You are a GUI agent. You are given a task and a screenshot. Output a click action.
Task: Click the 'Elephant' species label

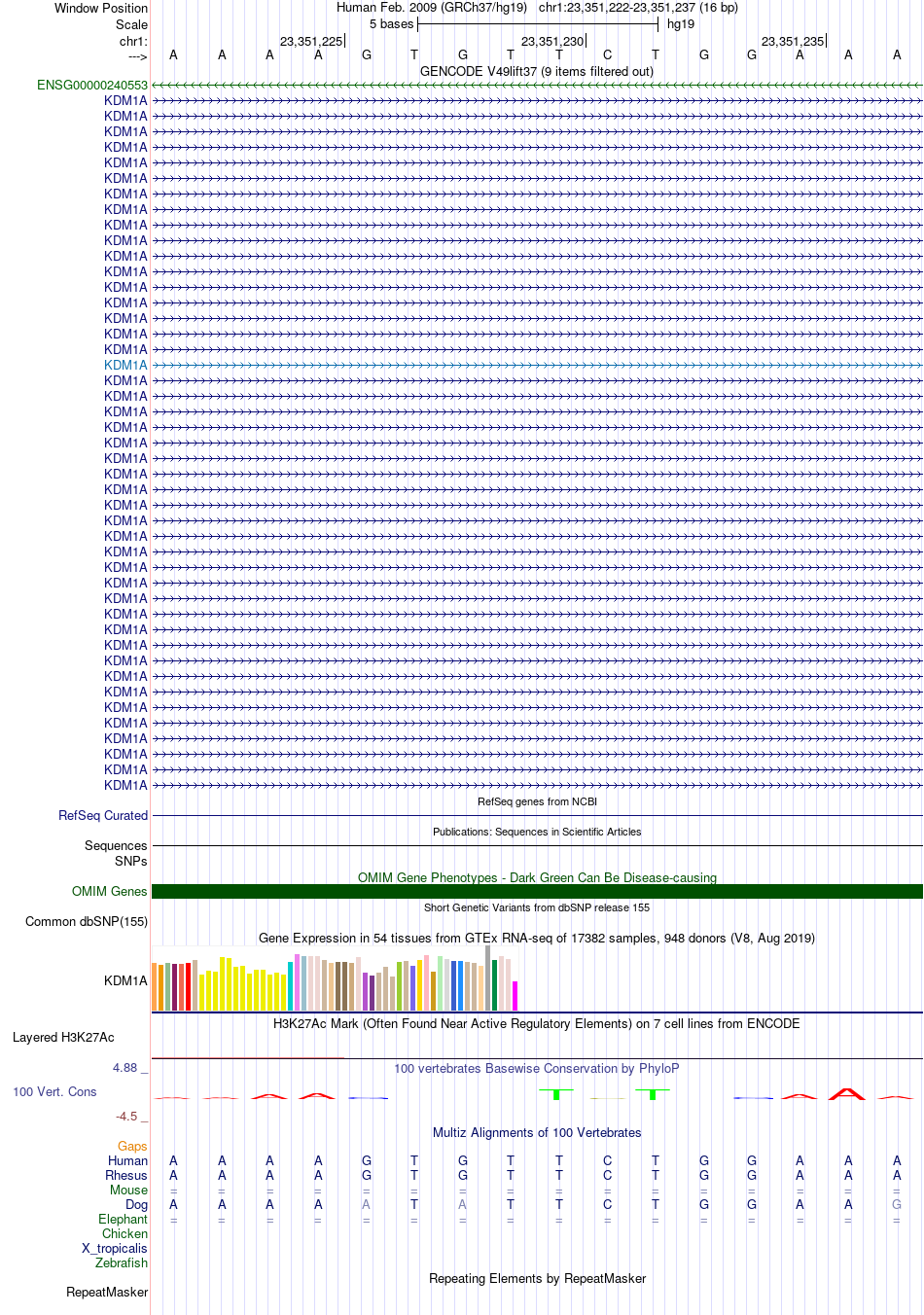123,1220
